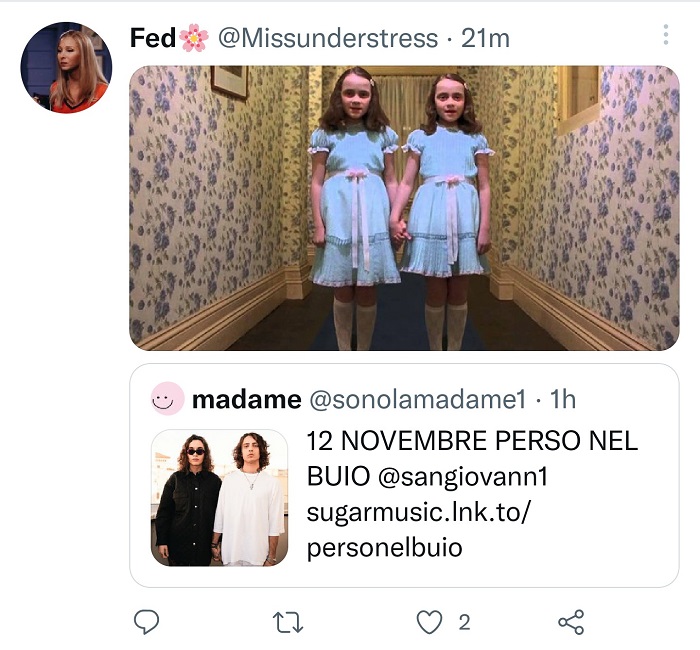Image resolution: width=700 pixels, height=650 pixels.
Task: Open the quoted tweet's 1h timestamp
Action: tap(562, 399)
